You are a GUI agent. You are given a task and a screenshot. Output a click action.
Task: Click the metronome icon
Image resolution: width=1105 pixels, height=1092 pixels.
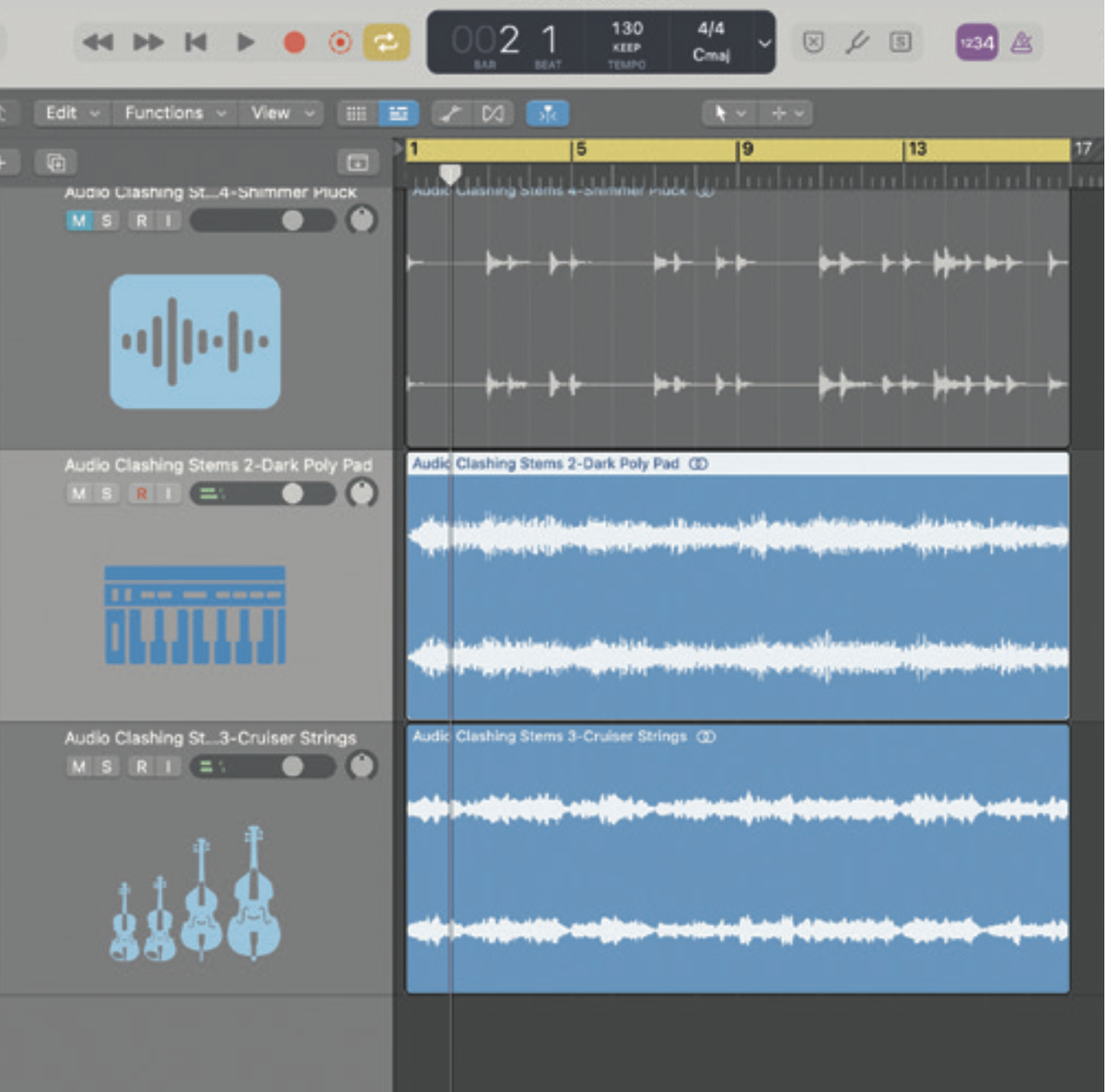click(1021, 42)
